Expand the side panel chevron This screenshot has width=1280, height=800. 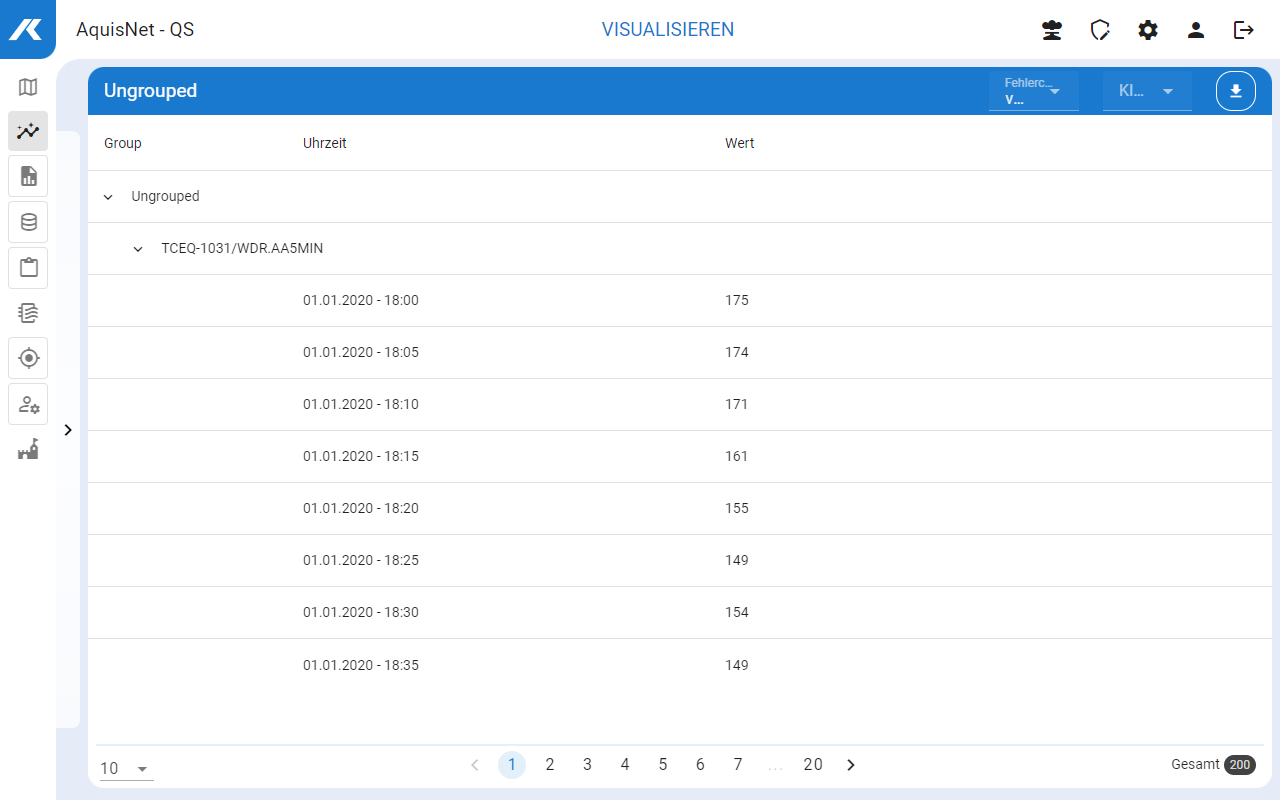pos(68,430)
